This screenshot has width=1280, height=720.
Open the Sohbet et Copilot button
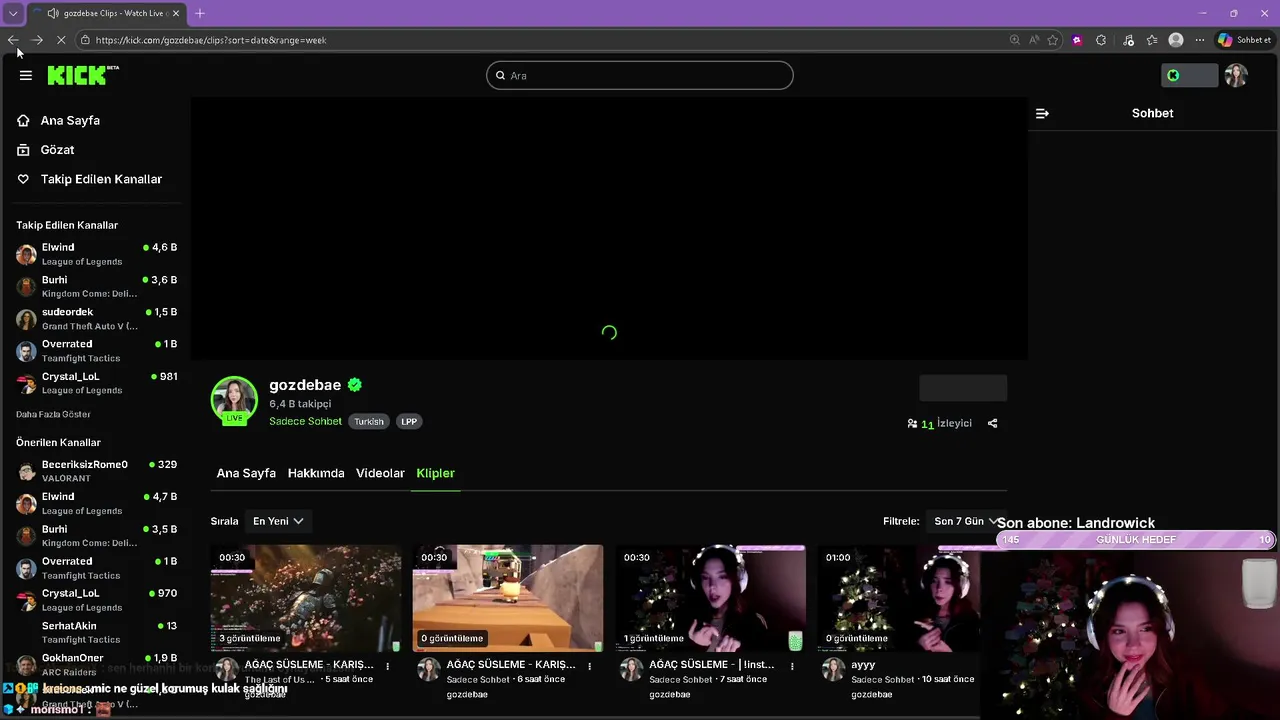point(1245,40)
